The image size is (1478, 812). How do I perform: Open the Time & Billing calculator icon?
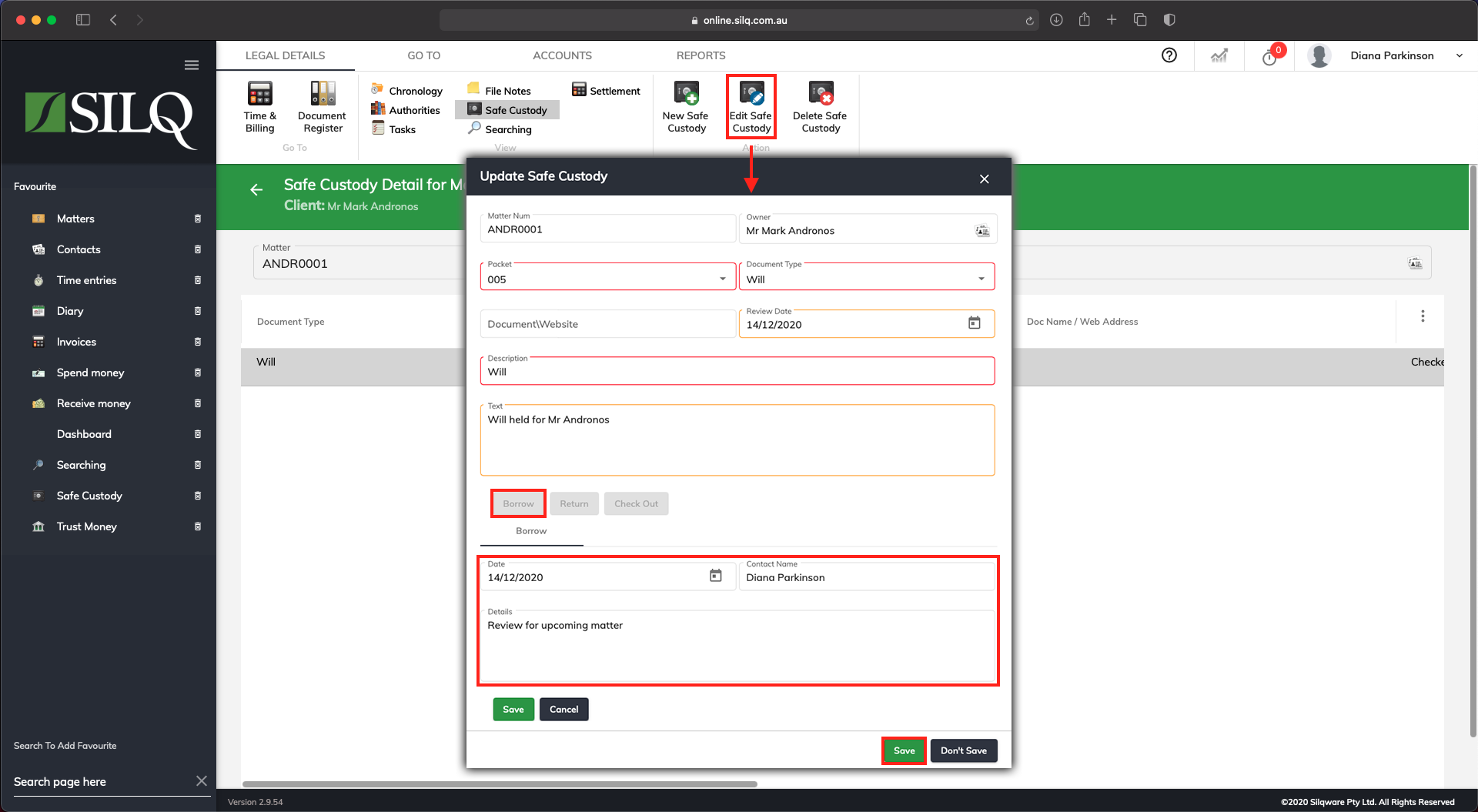pos(259,95)
